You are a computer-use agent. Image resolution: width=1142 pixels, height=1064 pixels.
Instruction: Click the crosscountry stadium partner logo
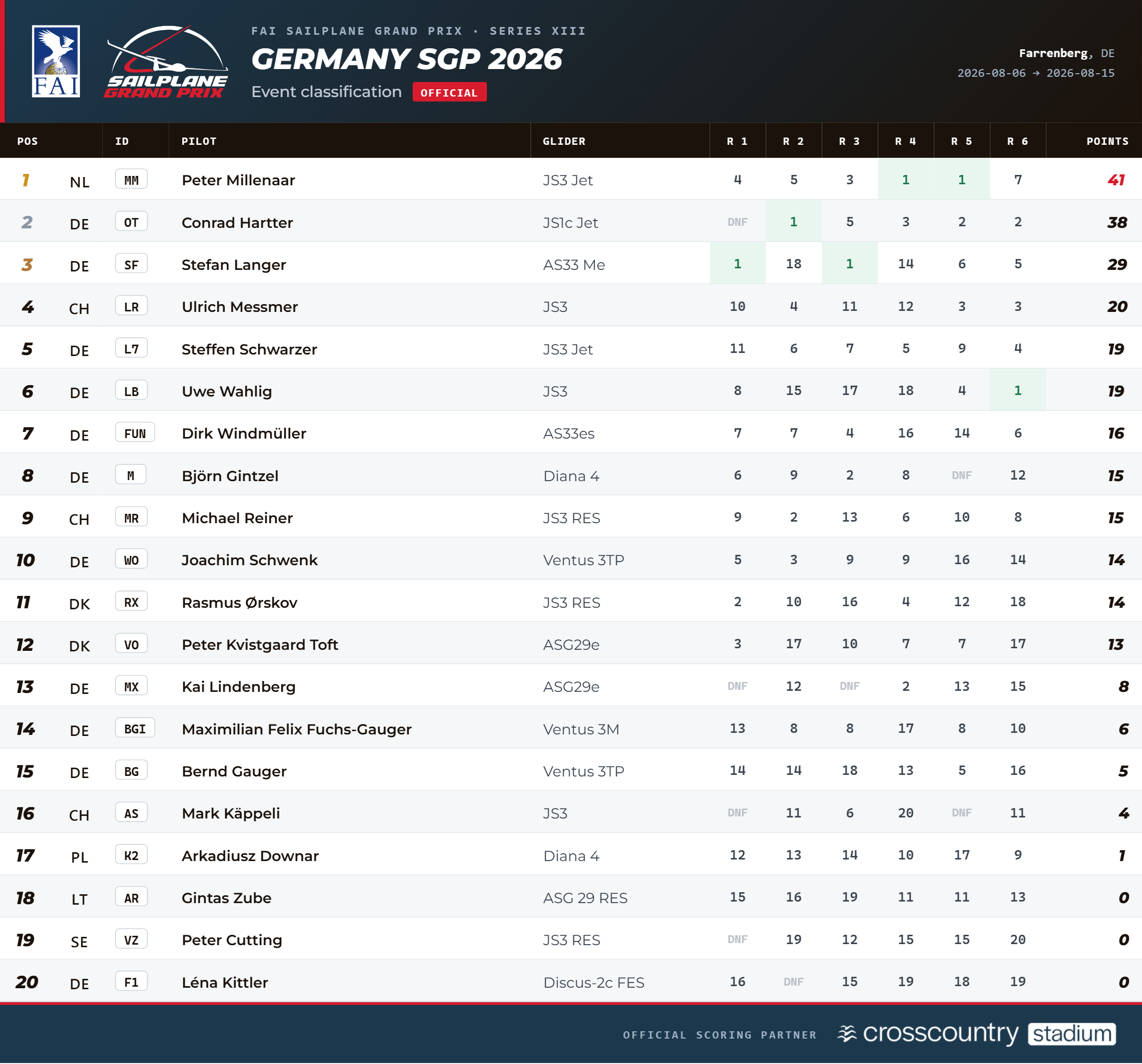[x=976, y=1033]
